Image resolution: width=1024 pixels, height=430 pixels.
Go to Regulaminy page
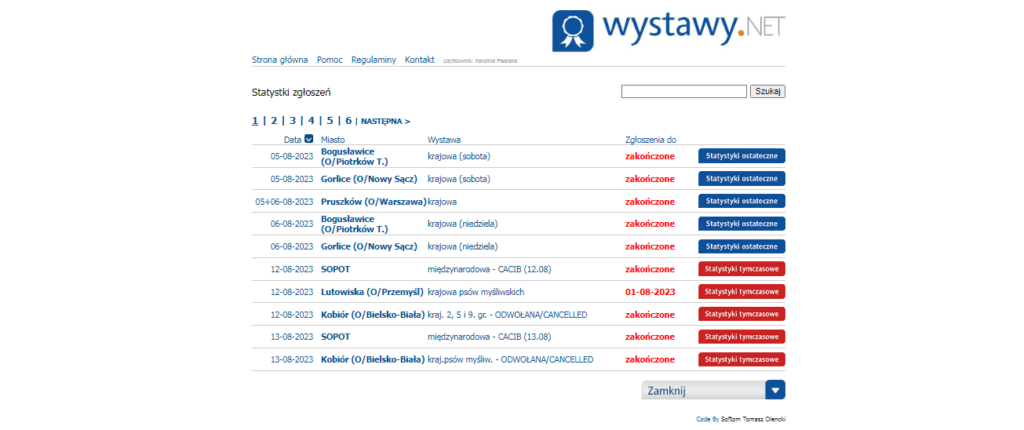coord(374,60)
